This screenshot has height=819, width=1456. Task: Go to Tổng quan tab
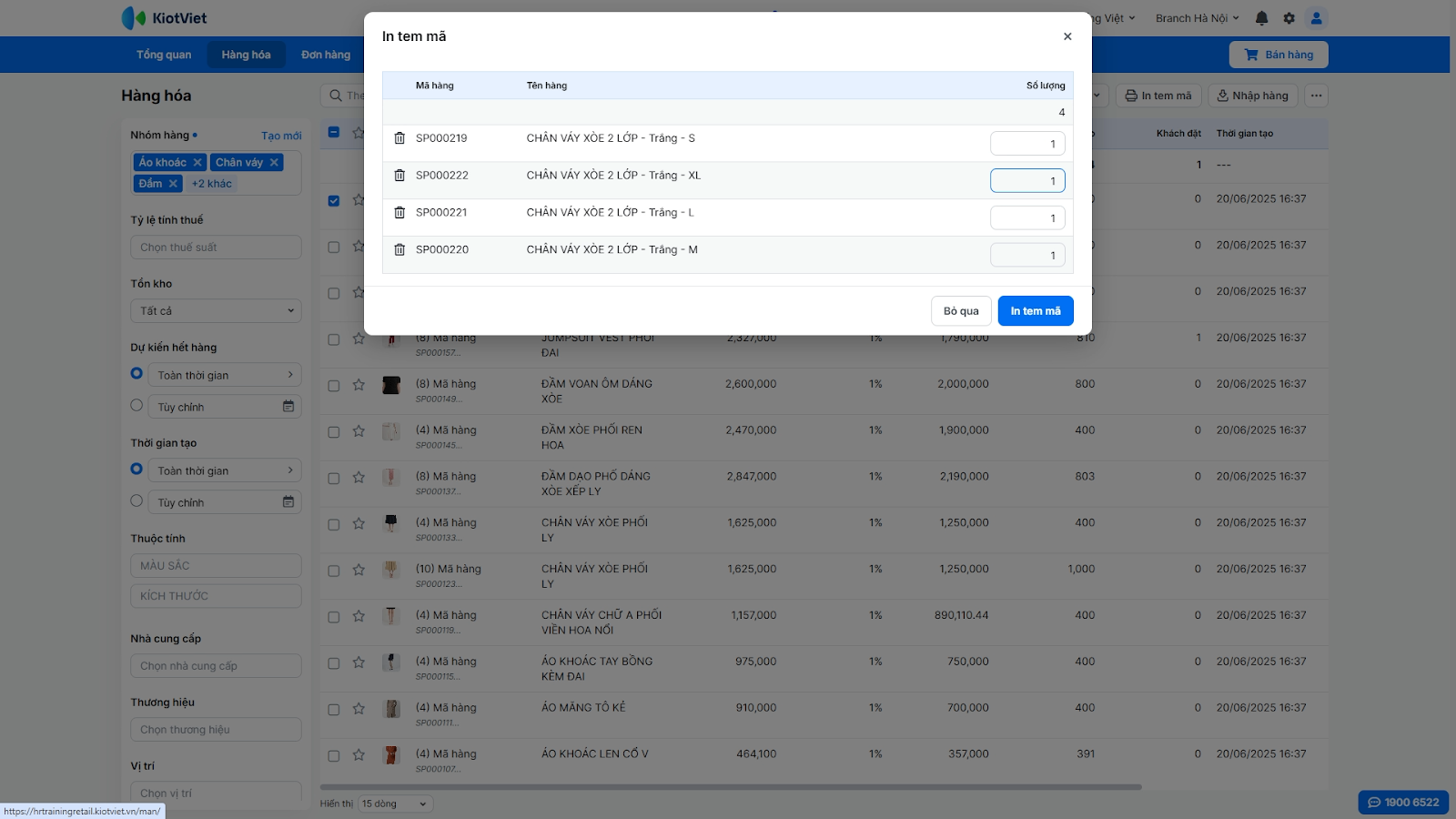164,55
